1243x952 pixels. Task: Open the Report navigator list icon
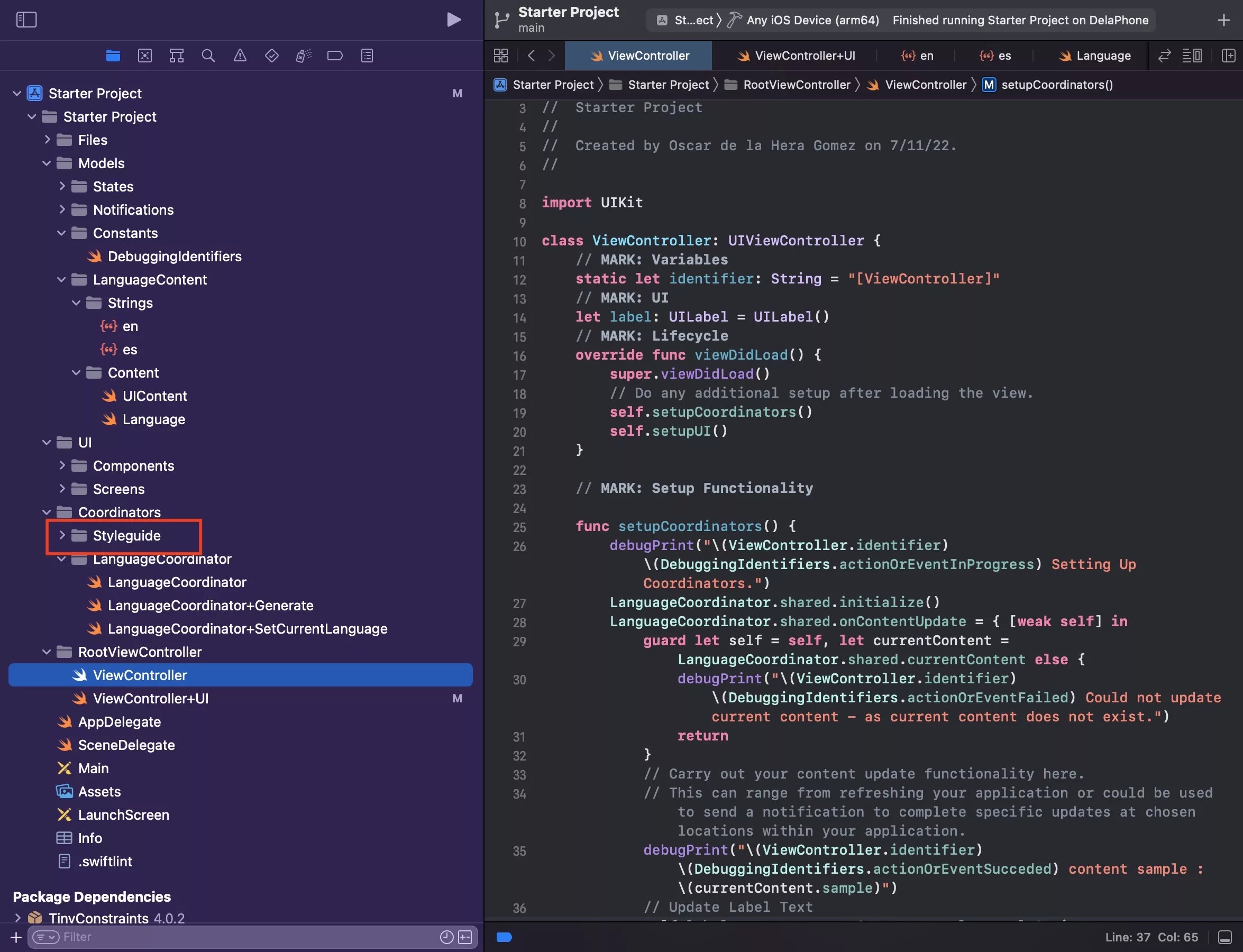(x=367, y=55)
